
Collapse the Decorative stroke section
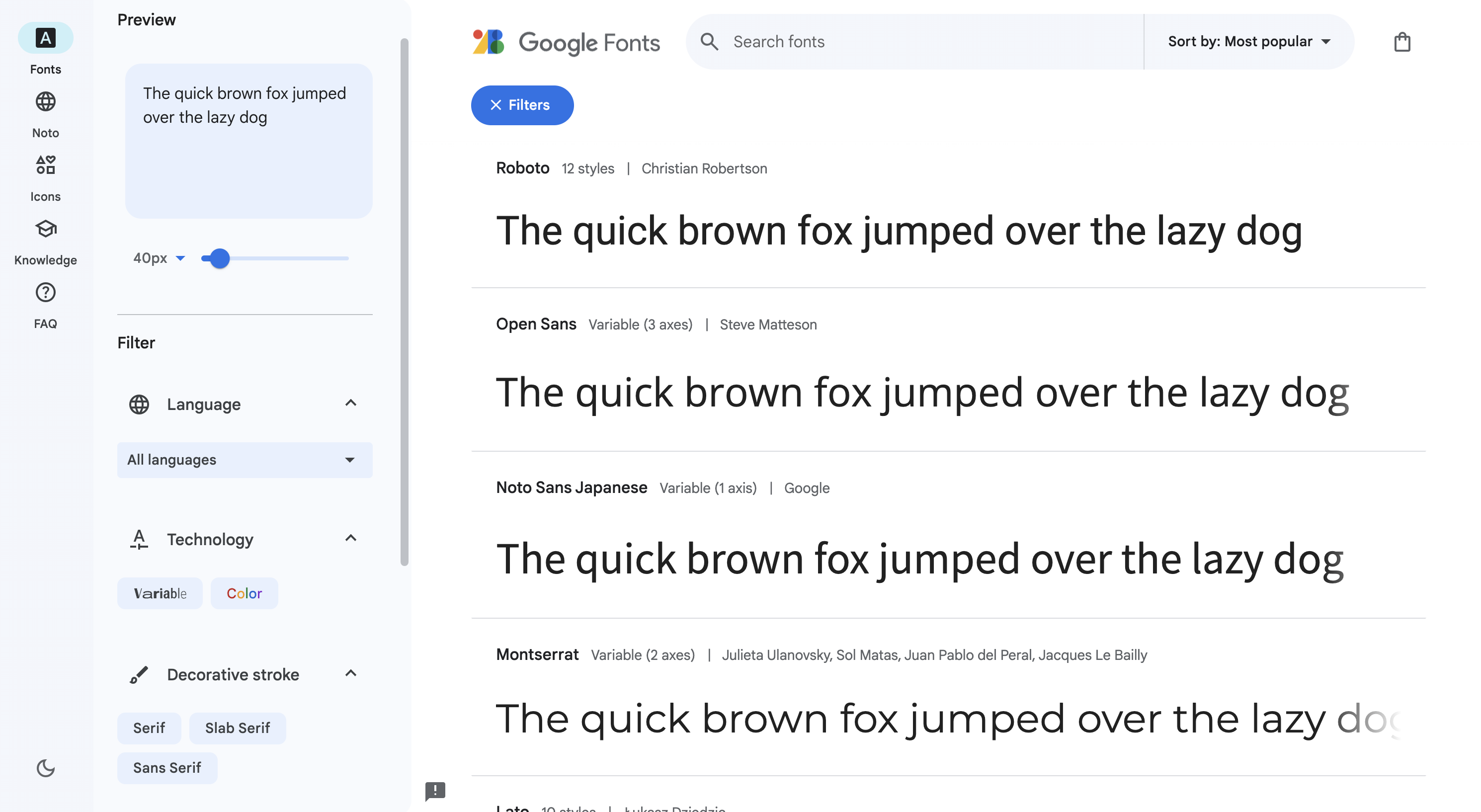click(x=351, y=673)
